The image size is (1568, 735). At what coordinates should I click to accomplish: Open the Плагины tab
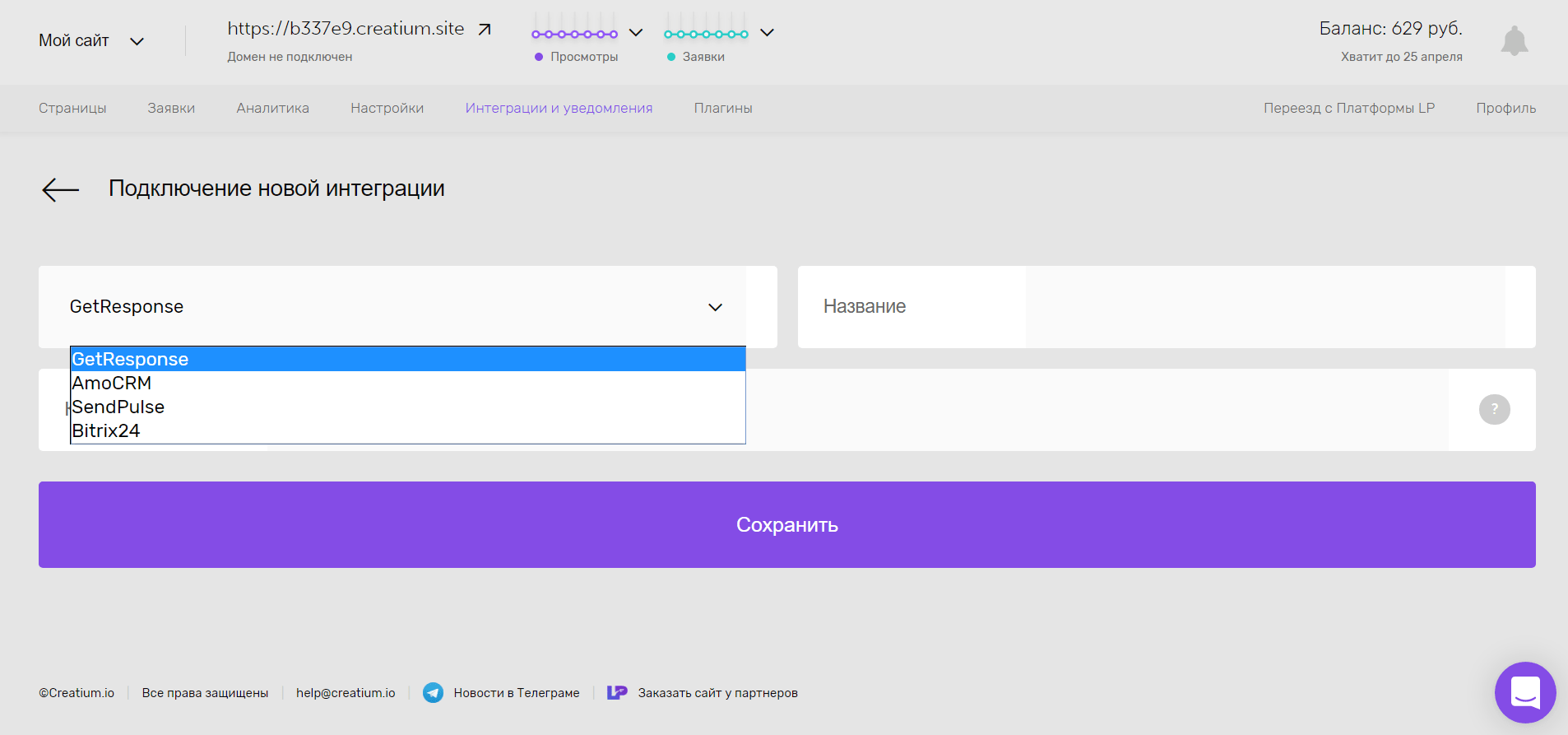pyautogui.click(x=723, y=108)
